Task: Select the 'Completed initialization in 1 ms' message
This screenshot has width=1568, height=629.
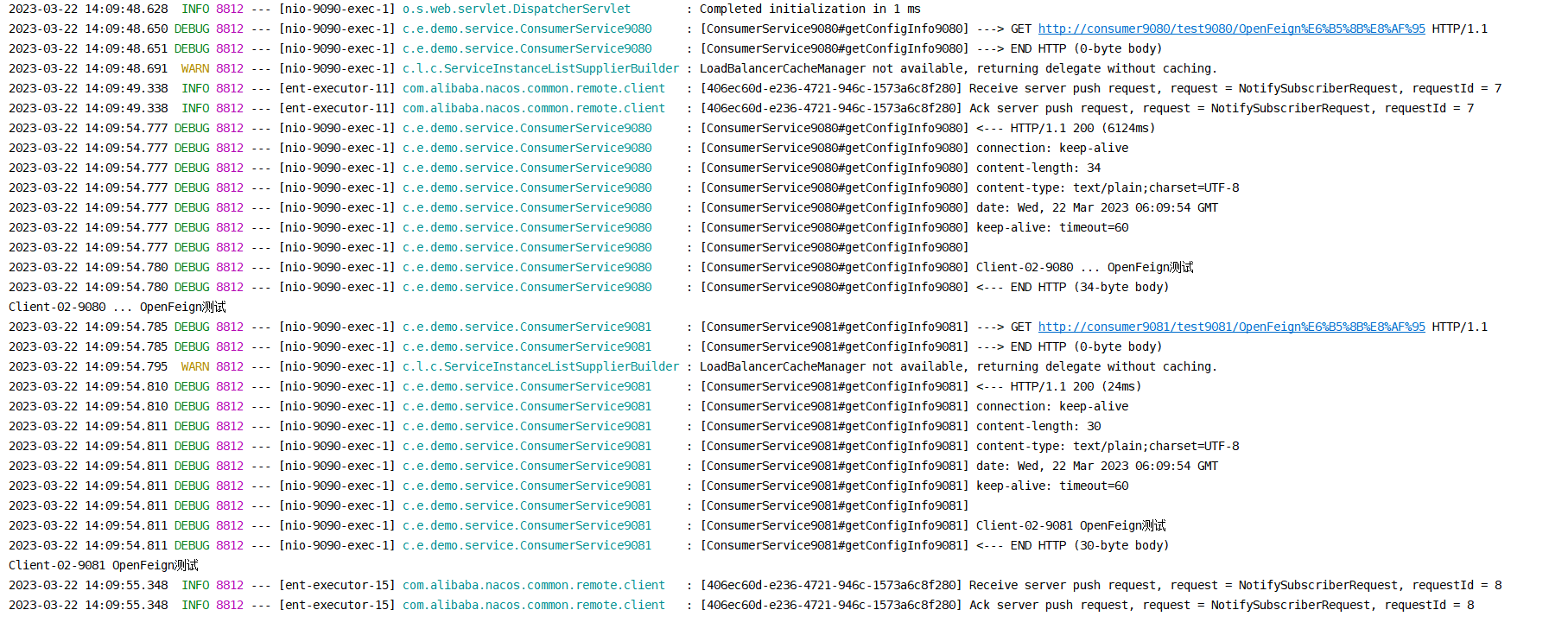Action: click(809, 9)
